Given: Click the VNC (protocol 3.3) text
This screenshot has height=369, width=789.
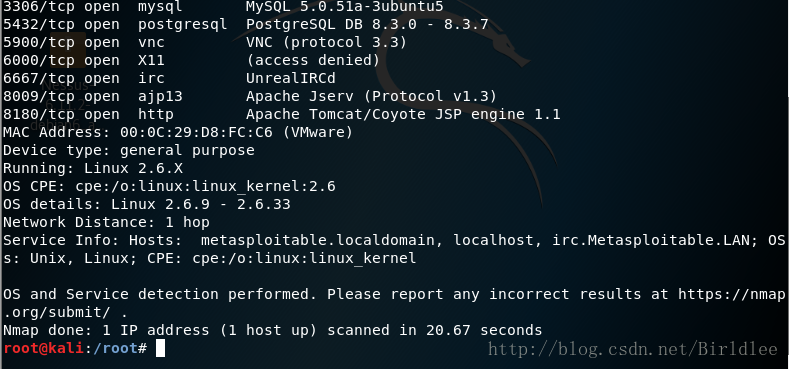Looking at the screenshot, I should pyautogui.click(x=326, y=42).
